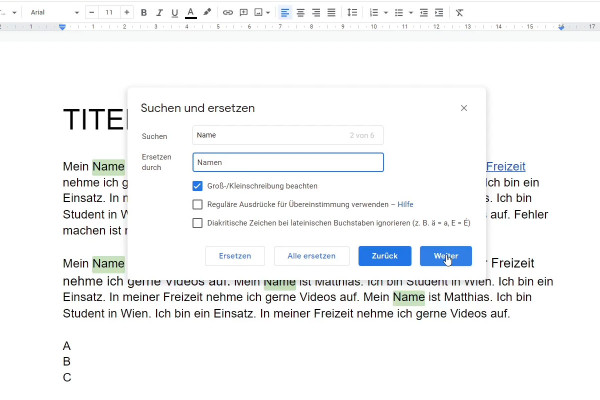Screen dimensions: 600x400
Task: Click the Ersetzen durch field containing Namen
Action: [x=288, y=162]
